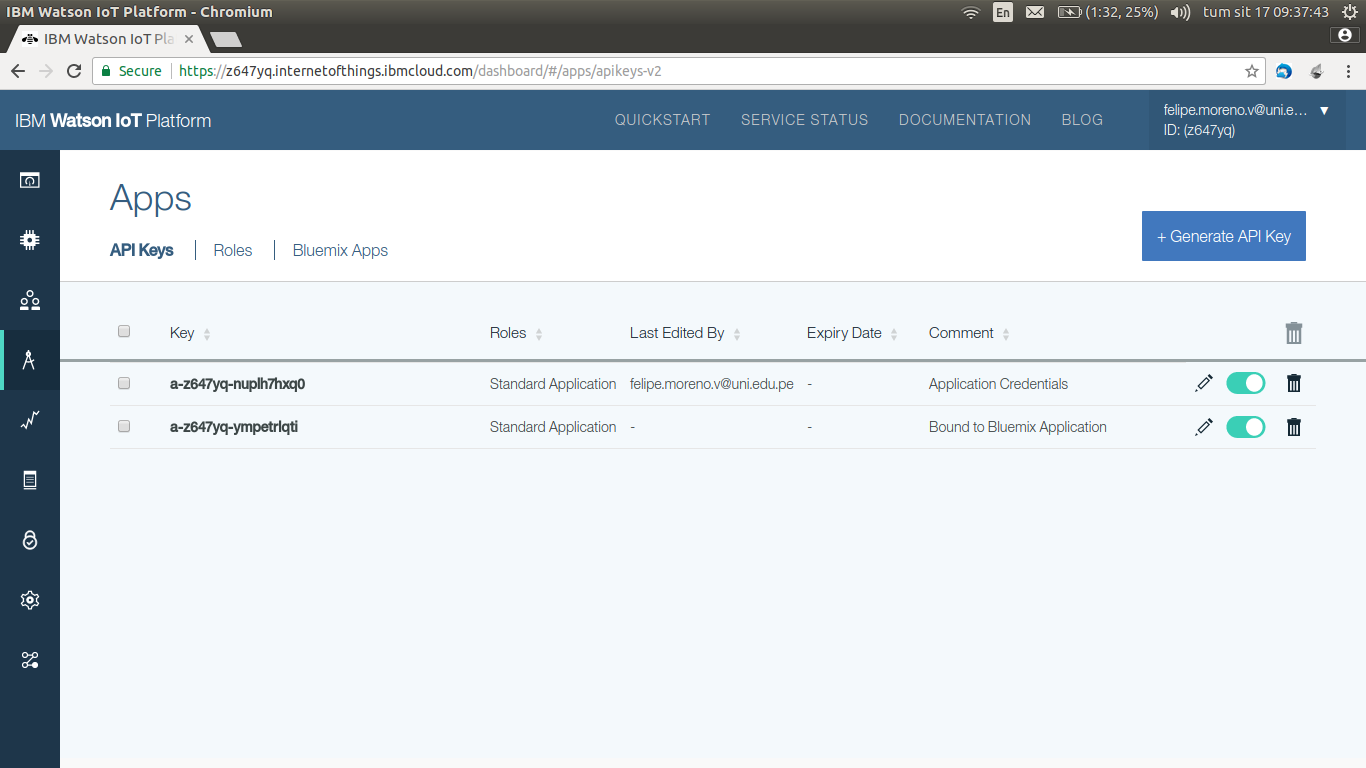This screenshot has height=768, width=1366.
Task: Open the QUICKSTART link
Action: coord(662,120)
